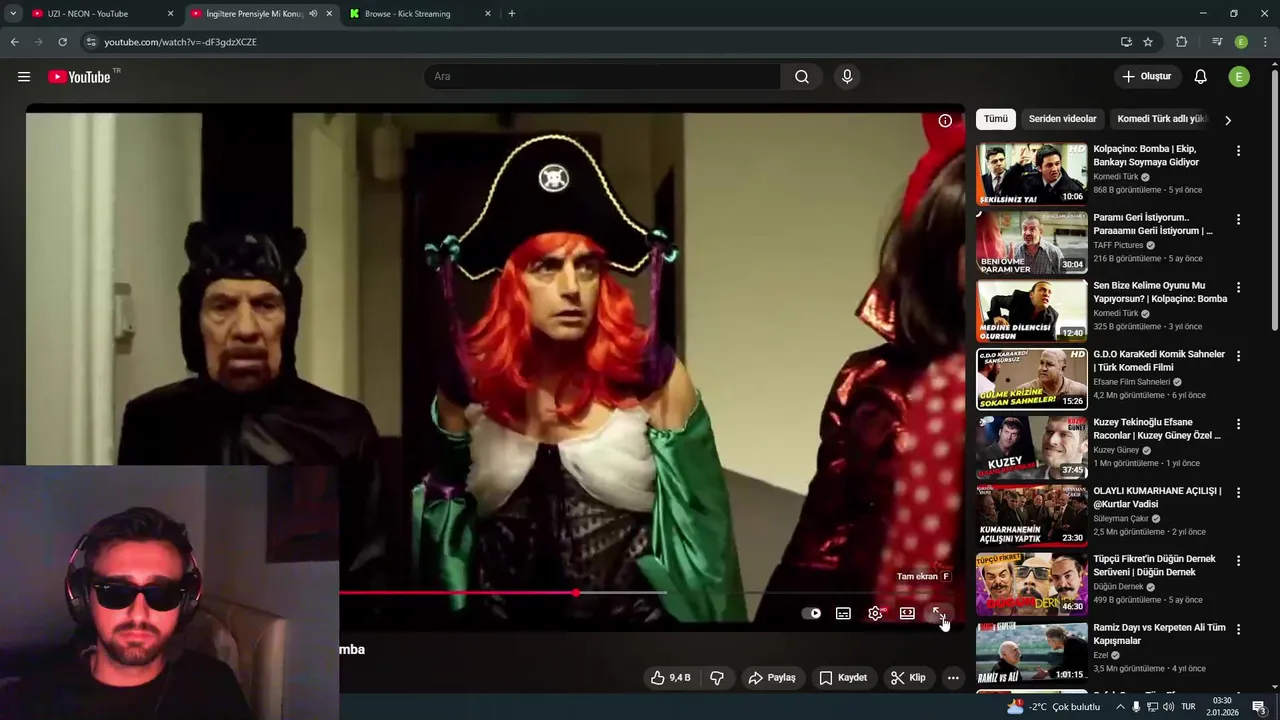Toggle autoplay switch in player

point(812,613)
